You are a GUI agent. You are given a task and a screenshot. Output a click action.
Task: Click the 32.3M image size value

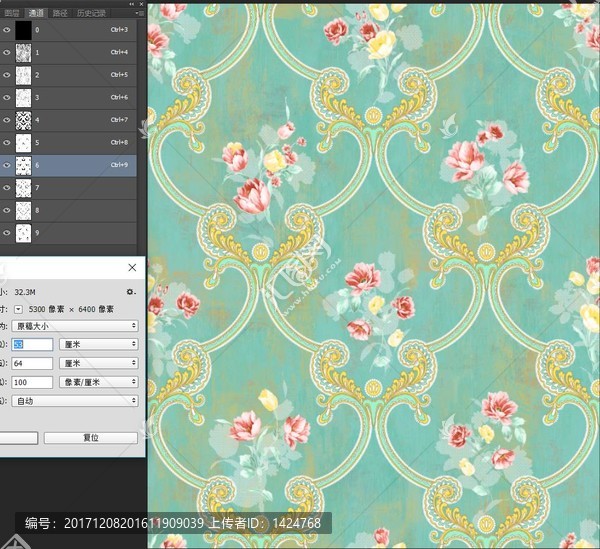25,292
